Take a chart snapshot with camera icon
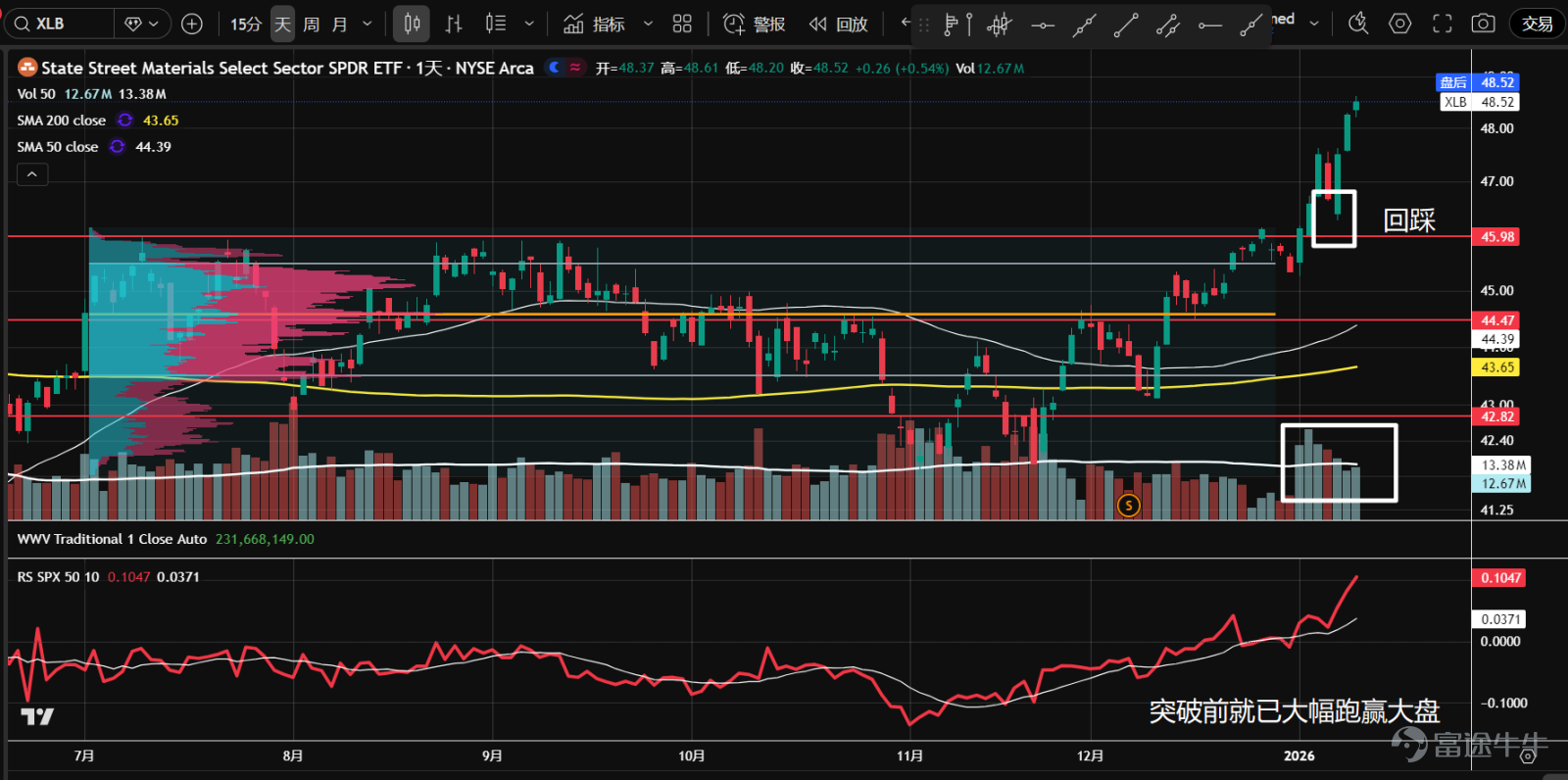 (x=1484, y=24)
